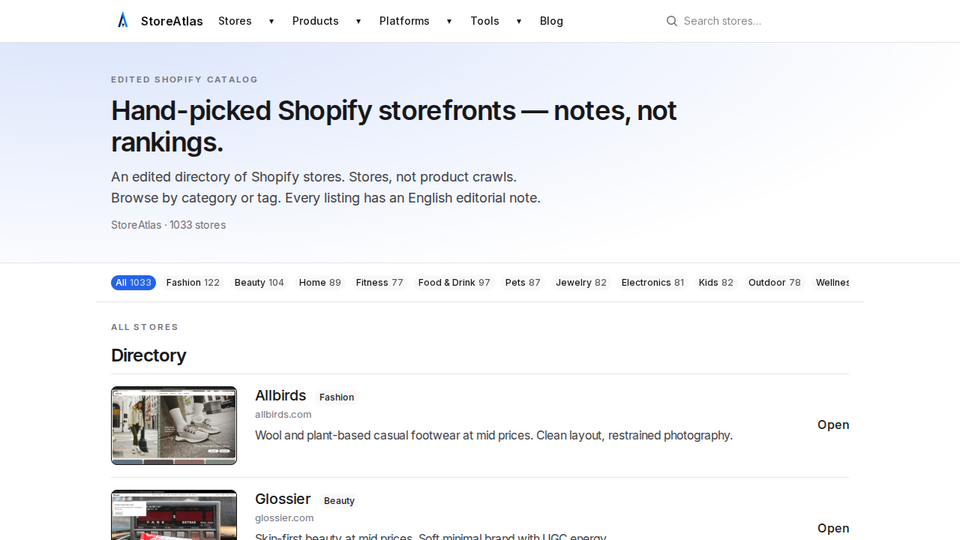This screenshot has width=960, height=540.
Task: Filter by Food & Drink 97 category
Action: tap(454, 282)
